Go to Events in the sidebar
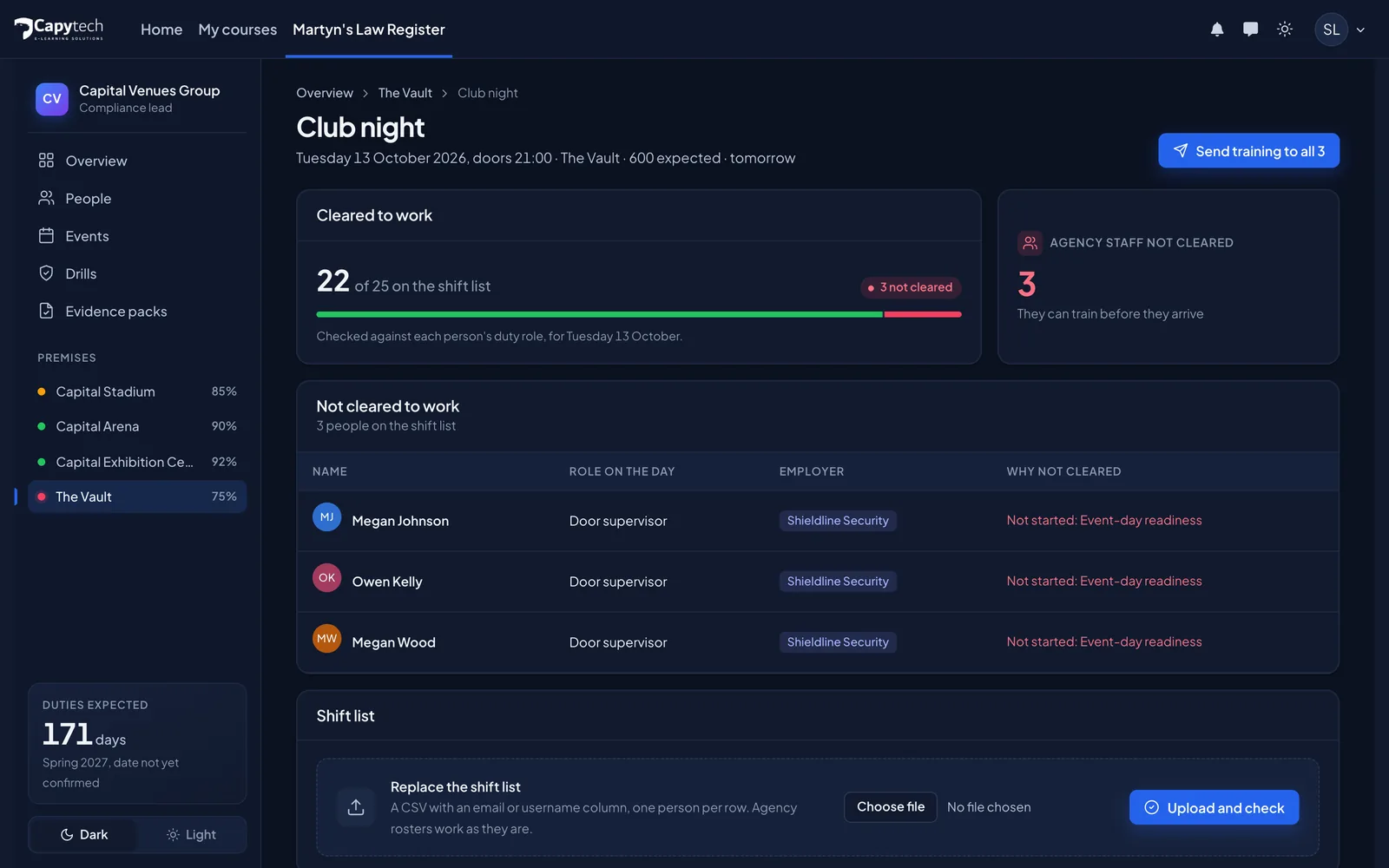The width and height of the screenshot is (1389, 868). 137,236
